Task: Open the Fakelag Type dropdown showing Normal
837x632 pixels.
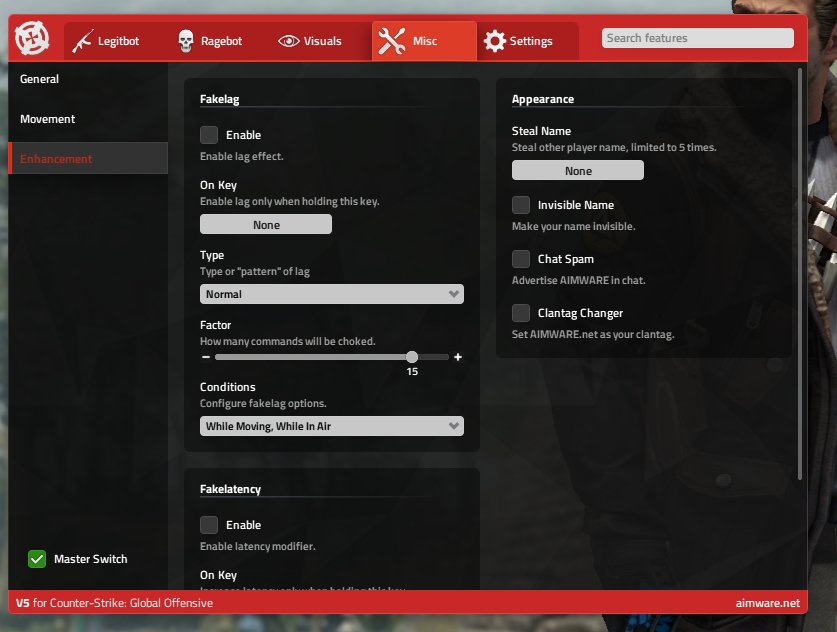Action: click(x=332, y=294)
